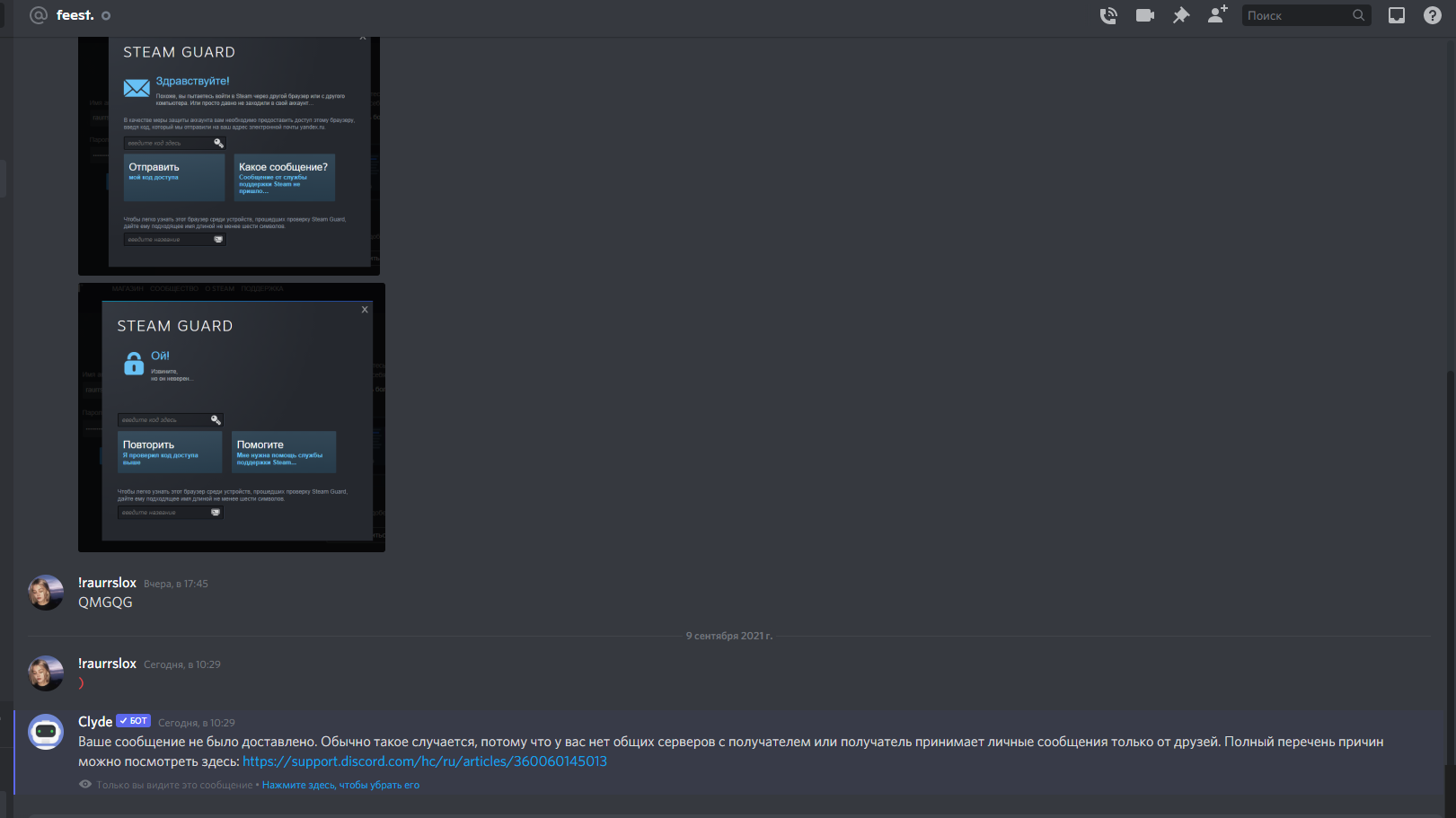This screenshot has height=818, width=1456.
Task: Click Clyde bot avatar
Action: 46,732
